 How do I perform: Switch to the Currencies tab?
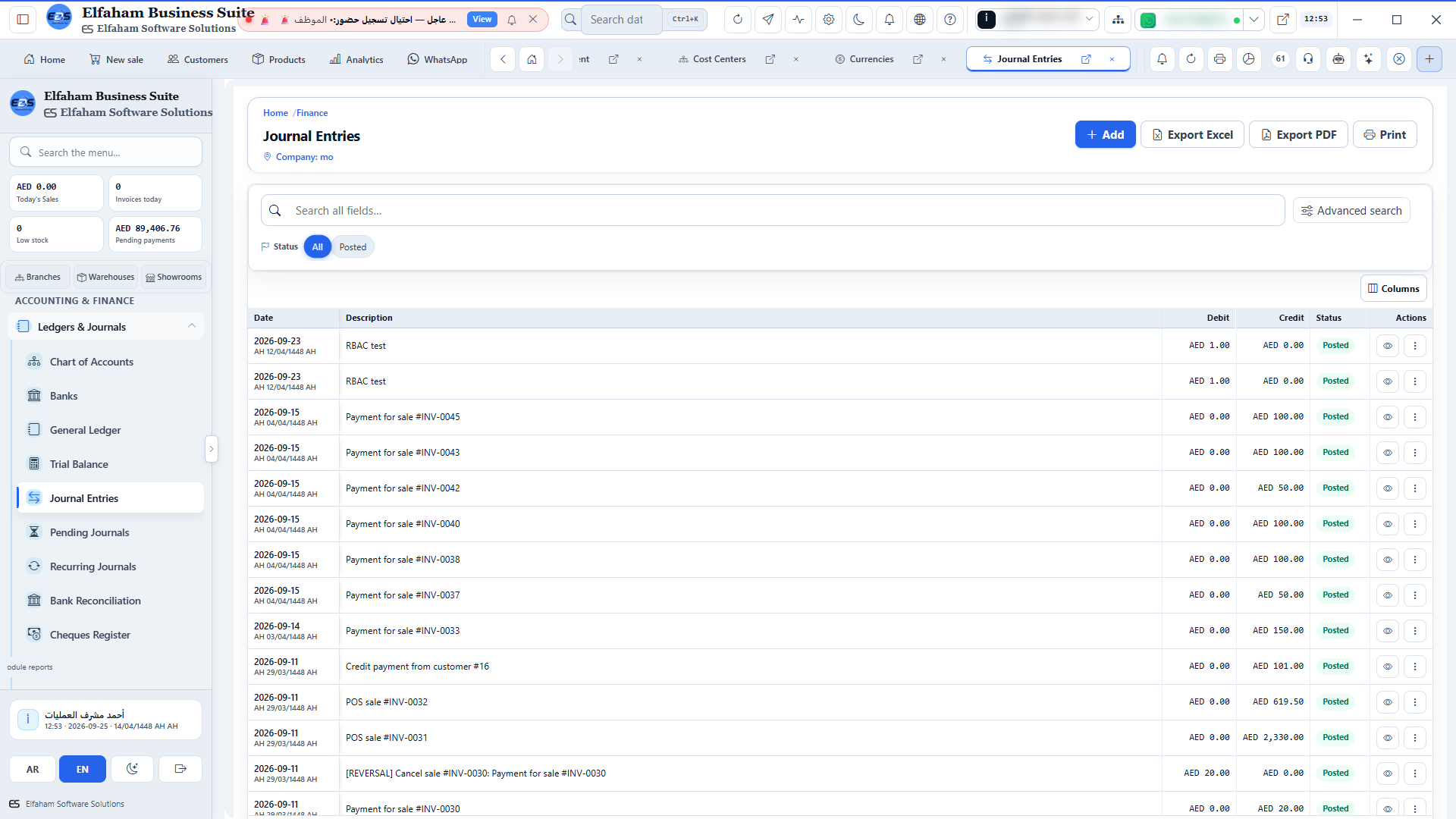coord(864,59)
